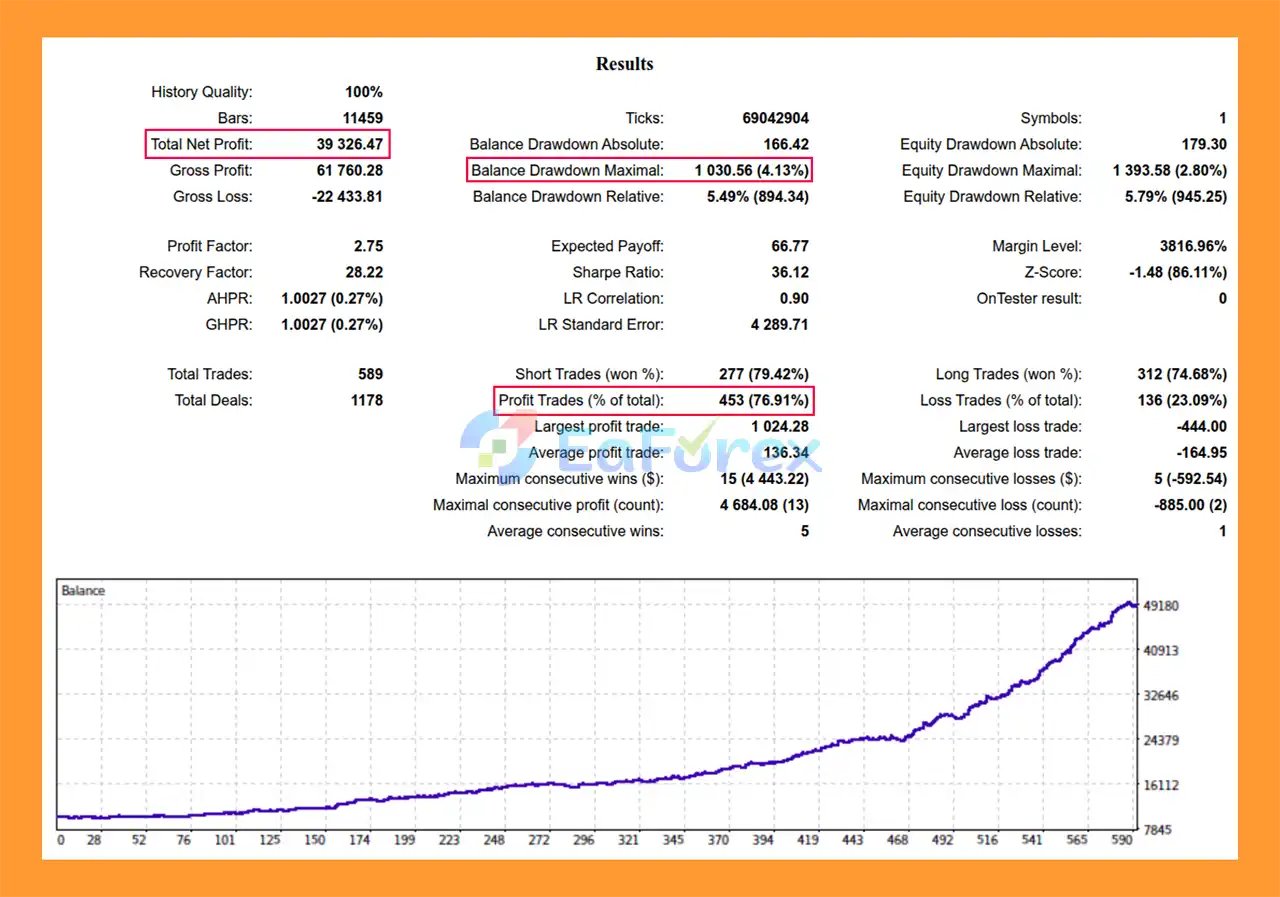This screenshot has height=897, width=1280.
Task: Click the Sharpe Ratio value 36.12
Action: coord(790,272)
